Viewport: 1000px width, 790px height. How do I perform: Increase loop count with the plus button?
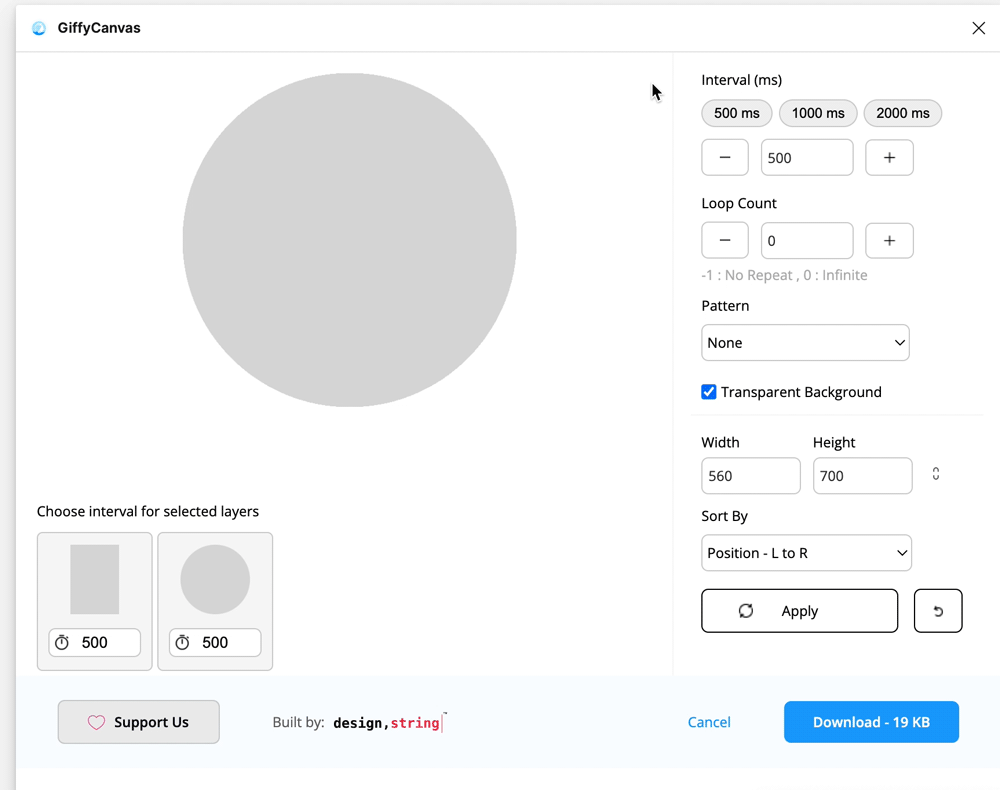(x=889, y=240)
